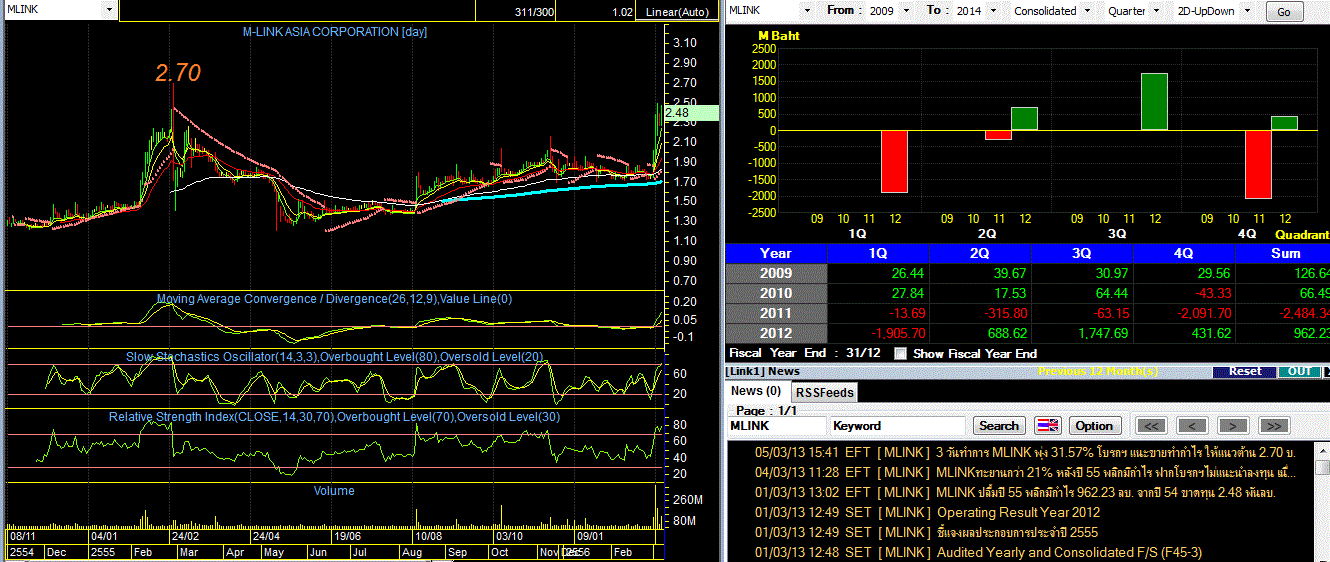Screen dimensions: 1330x562
Task: Click the Go button
Action: coord(1284,12)
